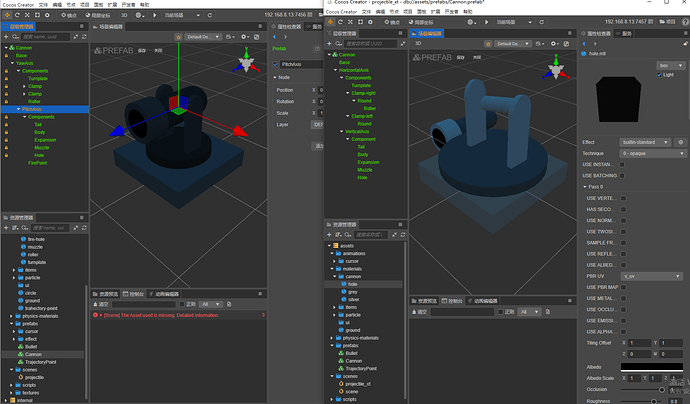Click the light bulb icon in right scene editor
The height and width of the screenshot is (404, 690).
488,44
